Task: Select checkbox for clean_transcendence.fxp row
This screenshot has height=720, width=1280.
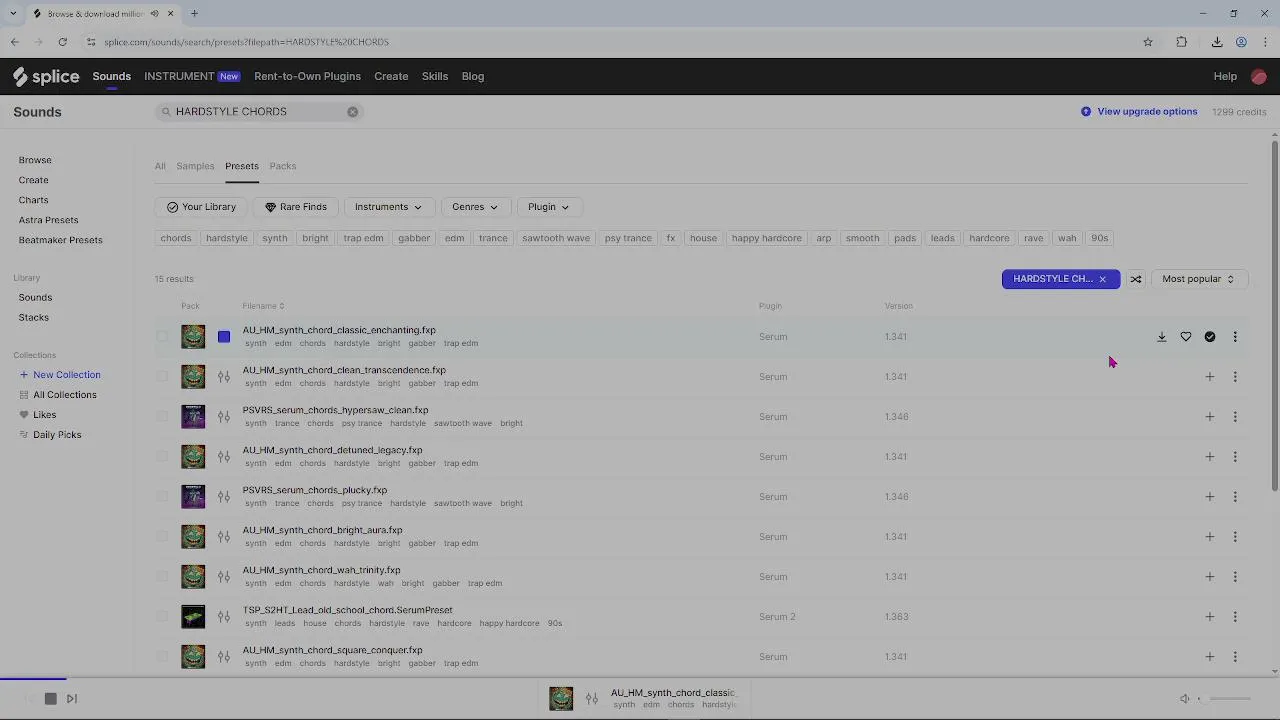Action: 162,377
